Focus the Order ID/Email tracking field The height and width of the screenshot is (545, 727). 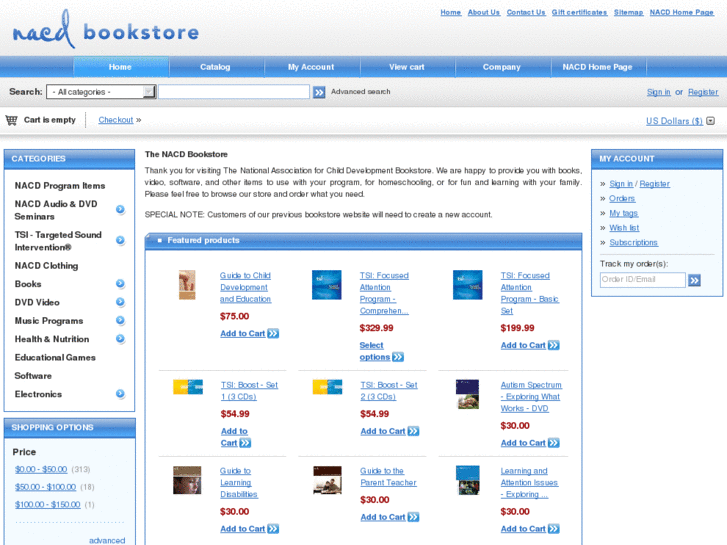[x=643, y=280]
